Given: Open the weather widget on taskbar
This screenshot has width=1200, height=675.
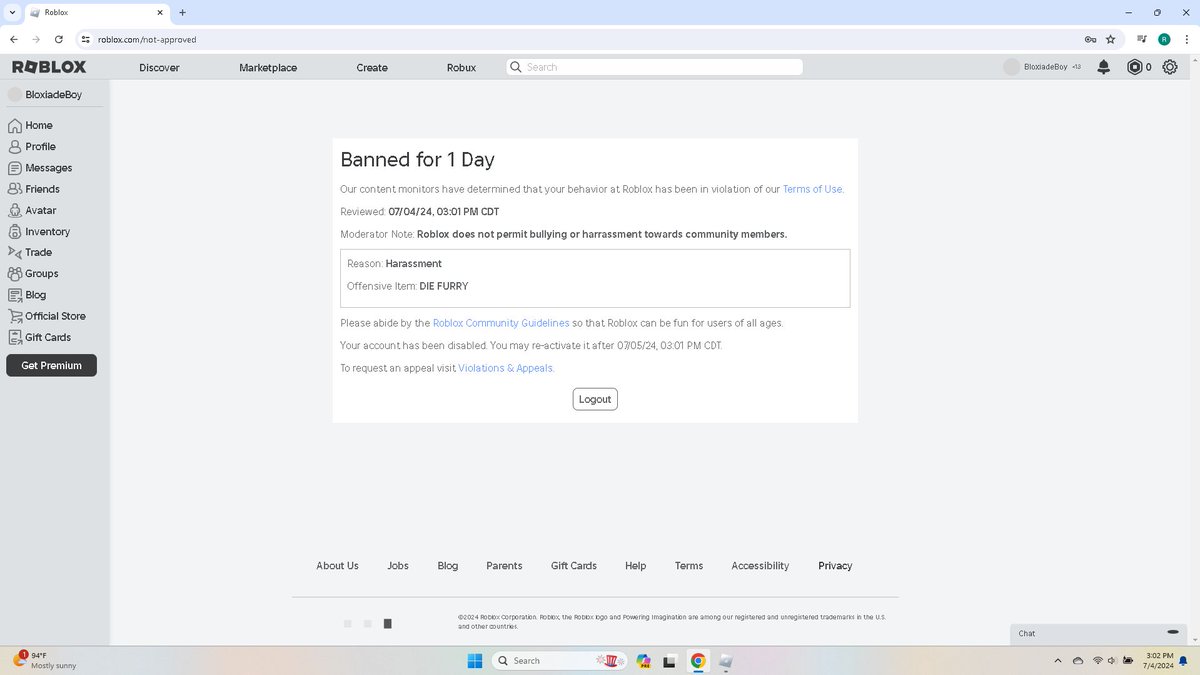Looking at the screenshot, I should (x=44, y=660).
